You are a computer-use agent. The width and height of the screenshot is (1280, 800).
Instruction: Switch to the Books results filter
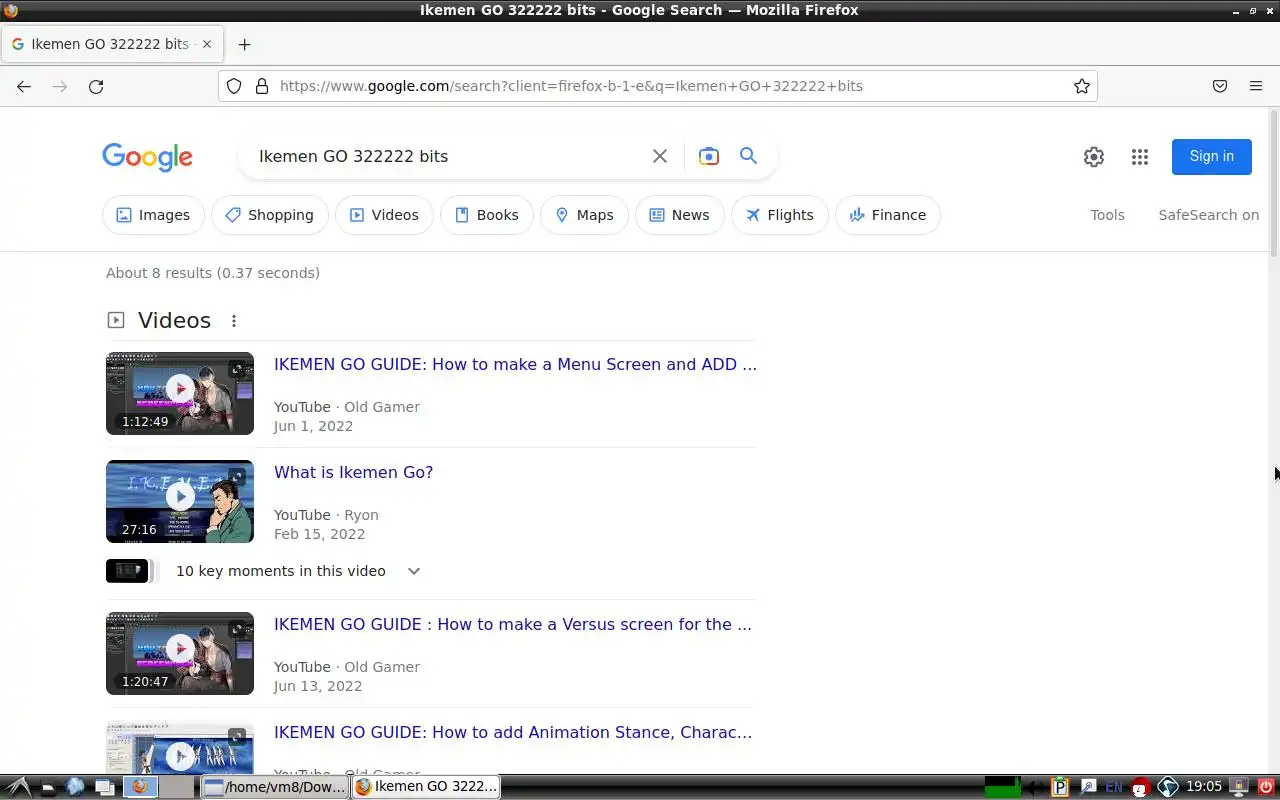coord(487,215)
